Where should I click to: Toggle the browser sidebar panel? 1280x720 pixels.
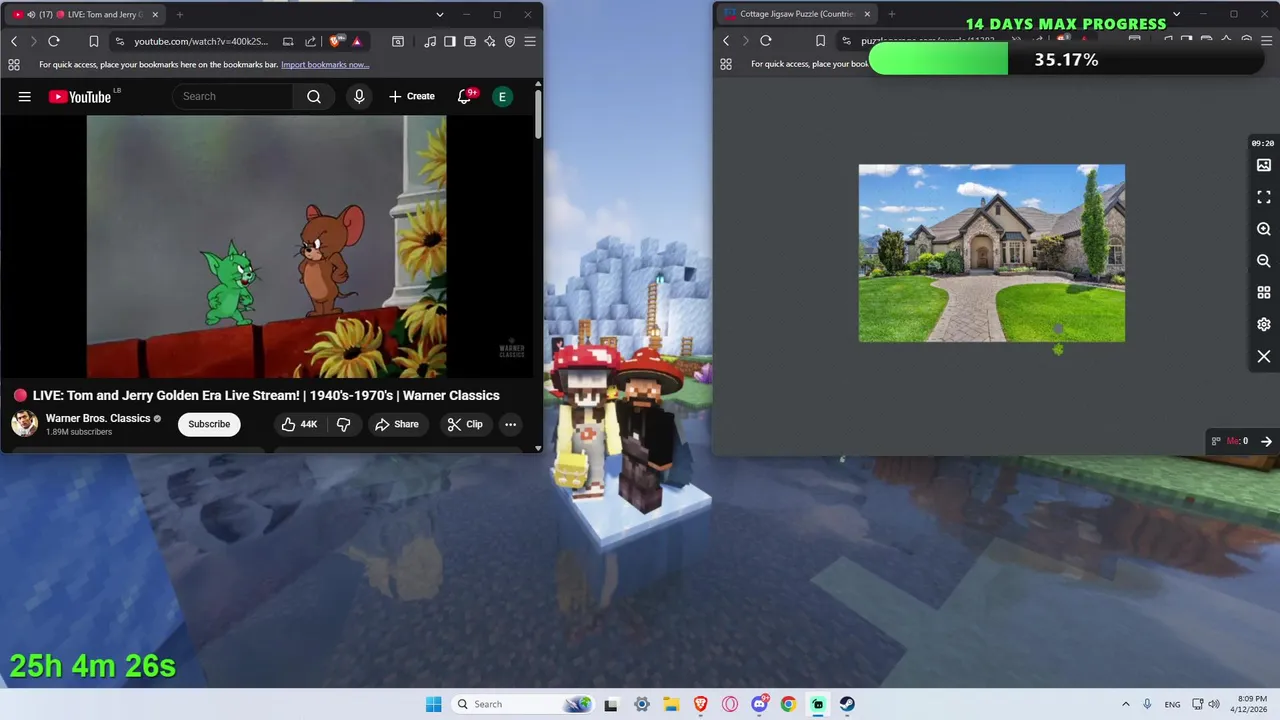coord(450,41)
